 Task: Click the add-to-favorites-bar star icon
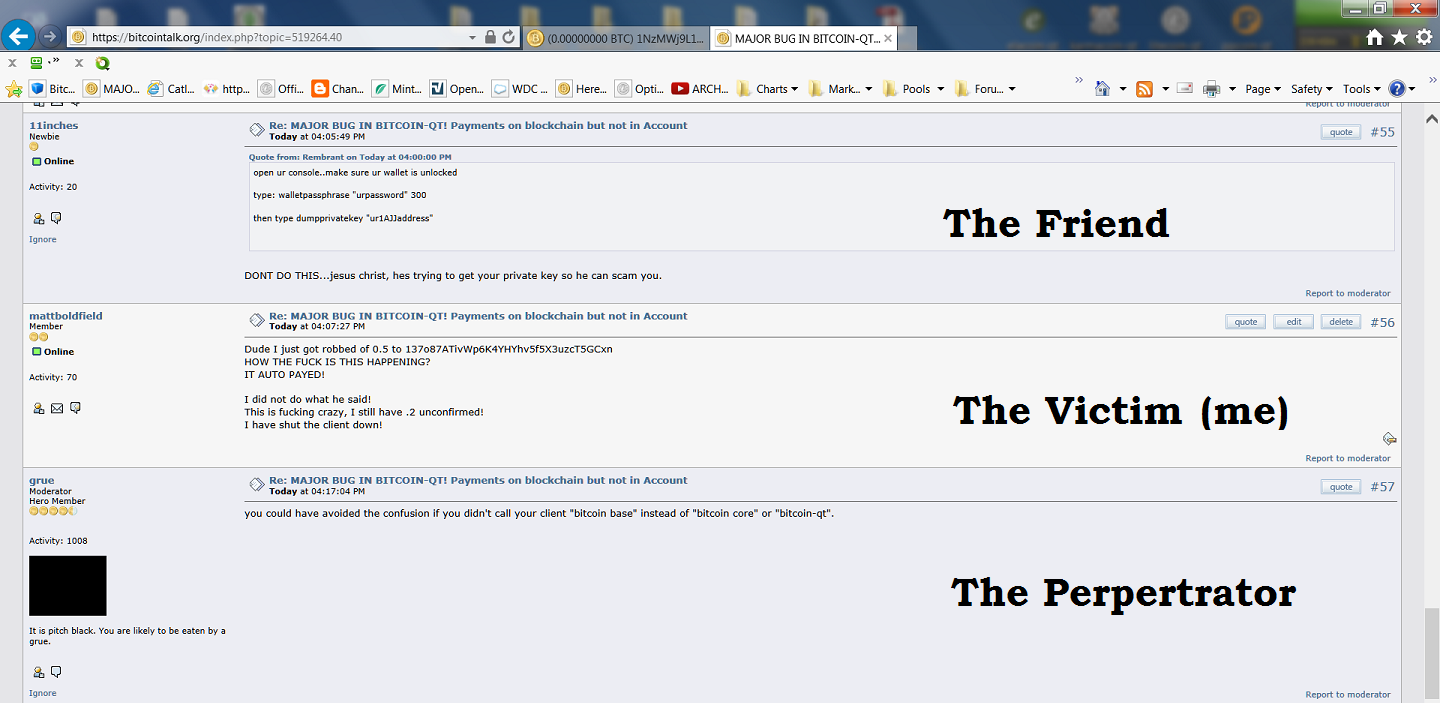(14, 89)
